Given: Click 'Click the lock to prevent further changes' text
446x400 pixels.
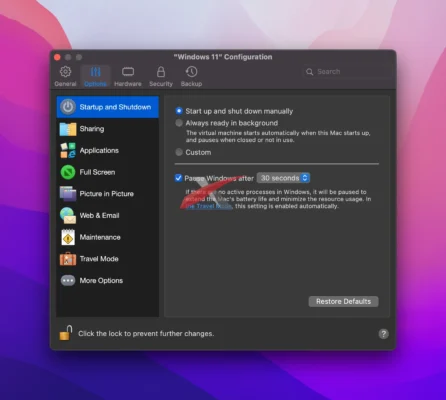Looking at the screenshot, I should 146,334.
